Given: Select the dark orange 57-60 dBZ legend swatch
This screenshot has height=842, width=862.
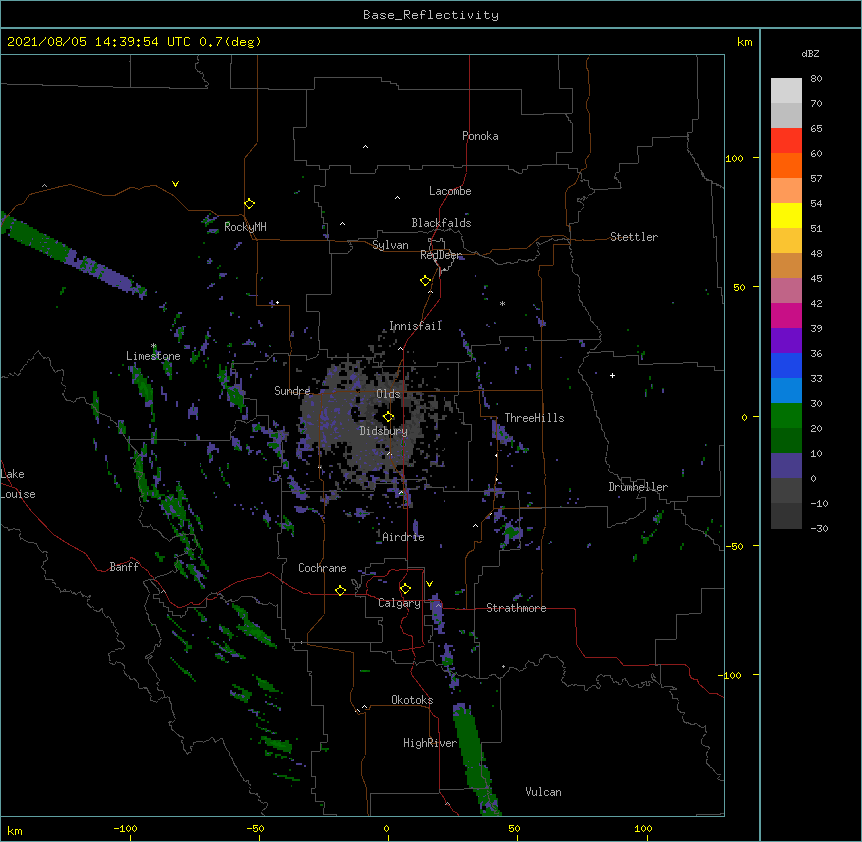Looking at the screenshot, I should [786, 165].
